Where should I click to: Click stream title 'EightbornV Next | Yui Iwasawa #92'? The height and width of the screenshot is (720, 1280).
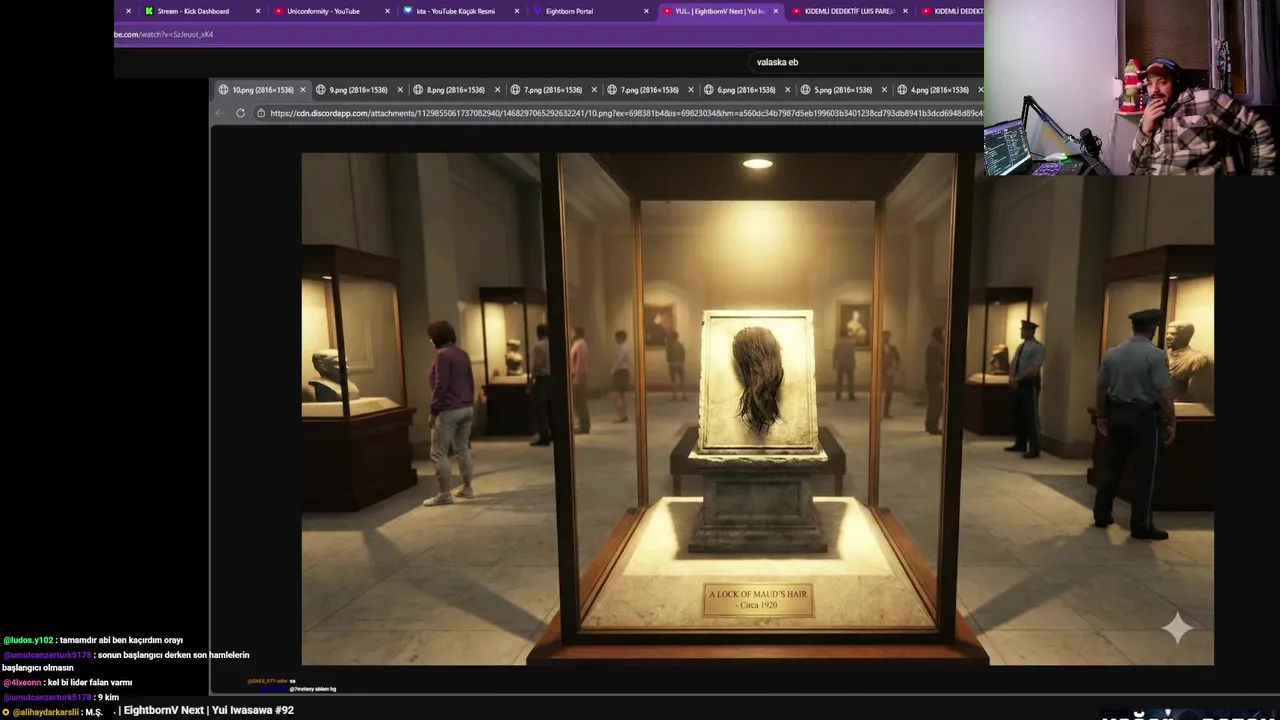pyautogui.click(x=208, y=710)
